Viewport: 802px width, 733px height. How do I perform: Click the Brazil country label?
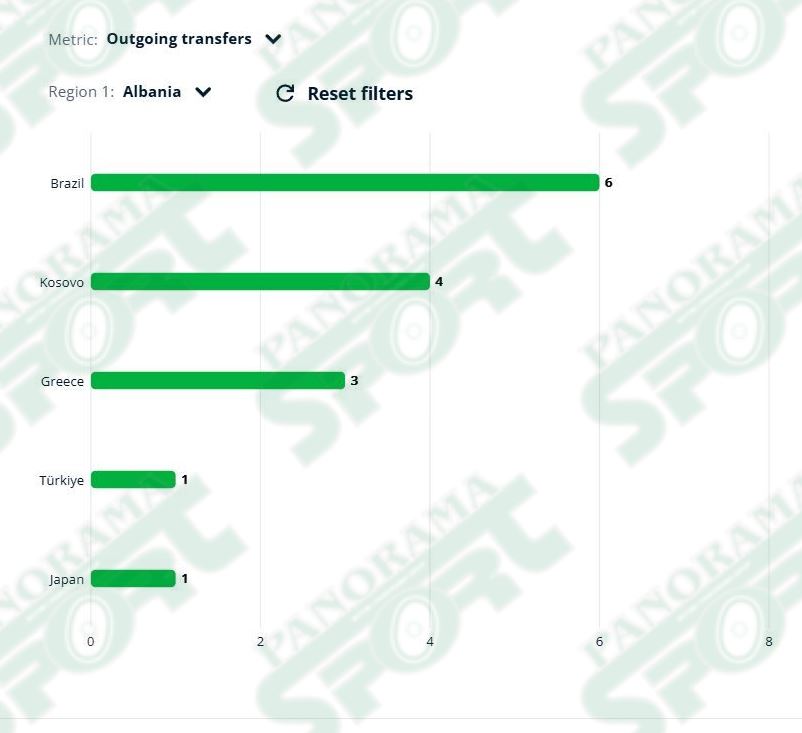[67, 183]
